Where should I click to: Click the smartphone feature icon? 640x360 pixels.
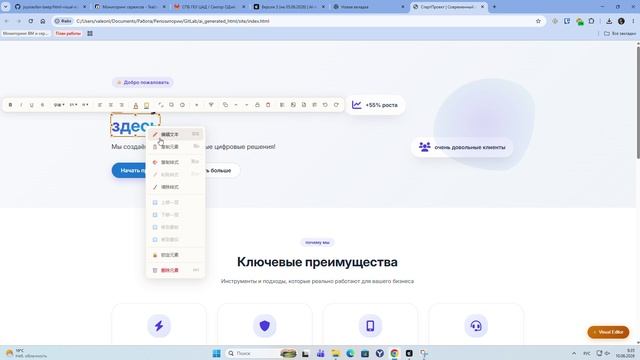pos(370,326)
